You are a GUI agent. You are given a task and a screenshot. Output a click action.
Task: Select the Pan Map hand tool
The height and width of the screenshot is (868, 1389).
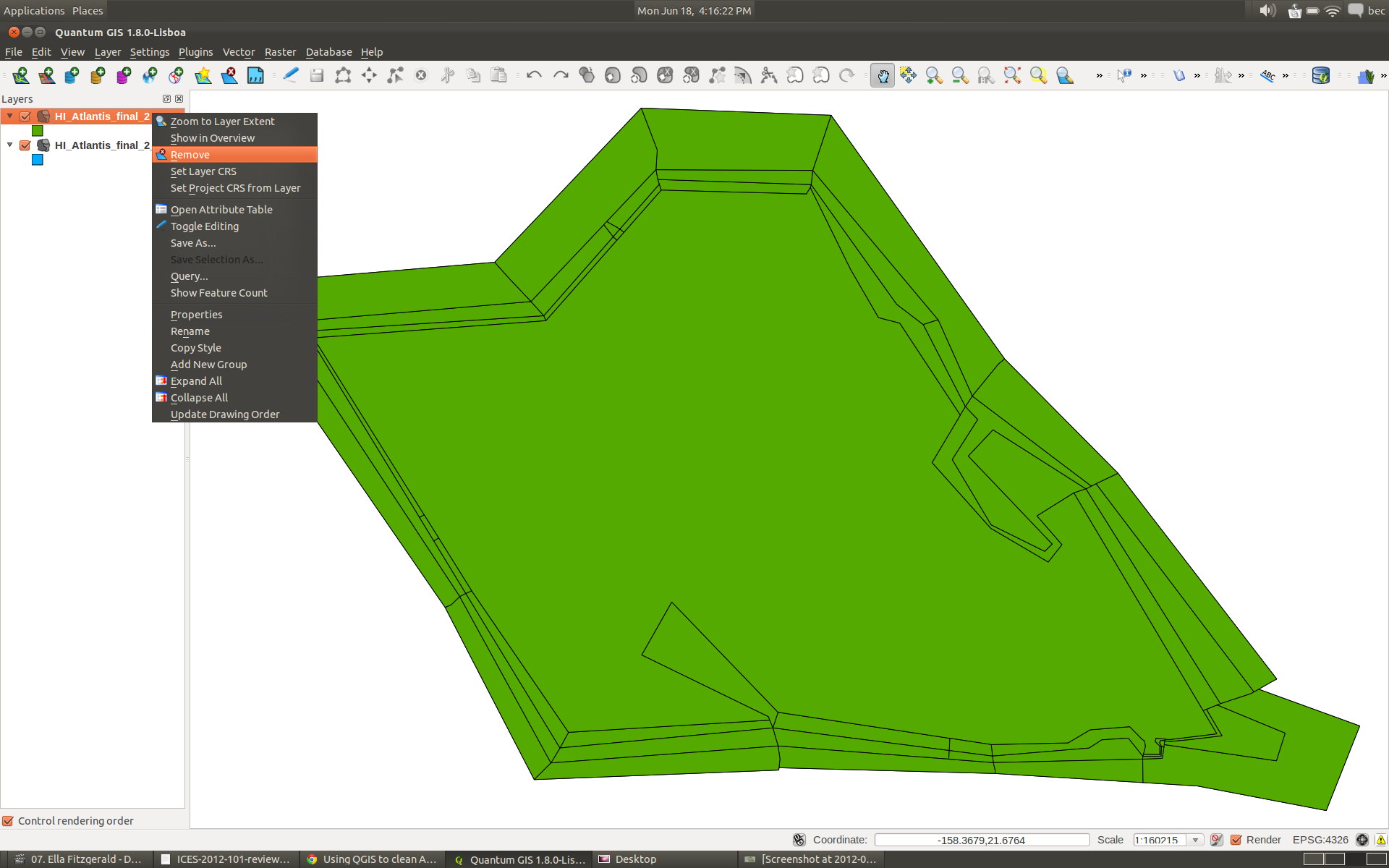point(882,75)
